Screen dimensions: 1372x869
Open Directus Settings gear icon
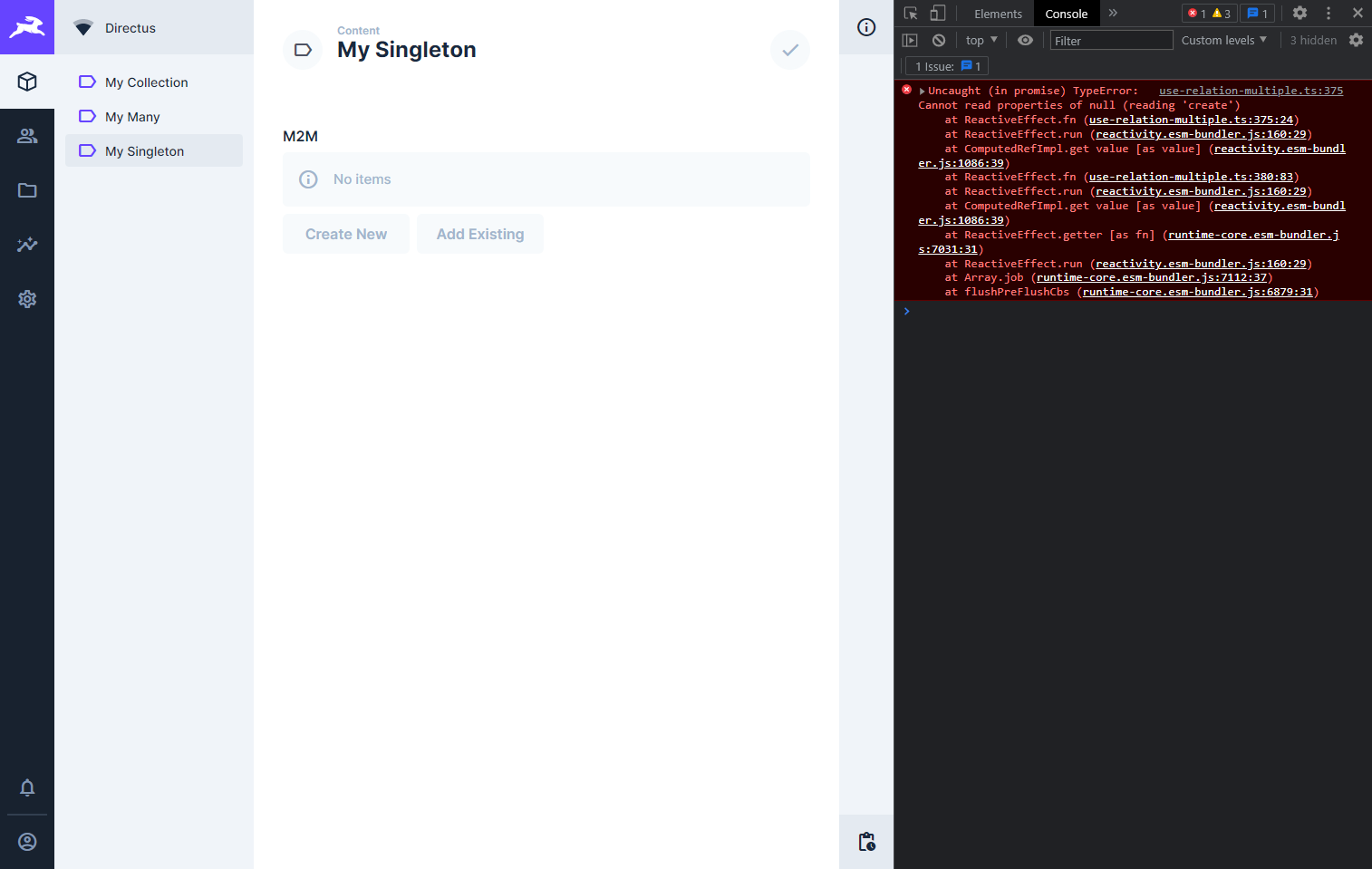[27, 299]
